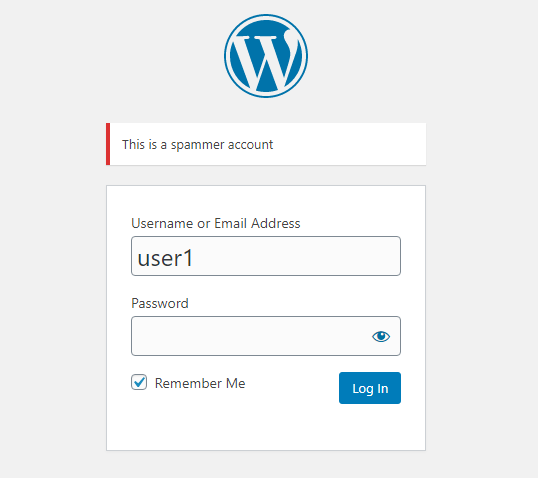Screen dimensions: 538x478
Task: Reveal typed password with eye toggle
Action: pos(381,336)
